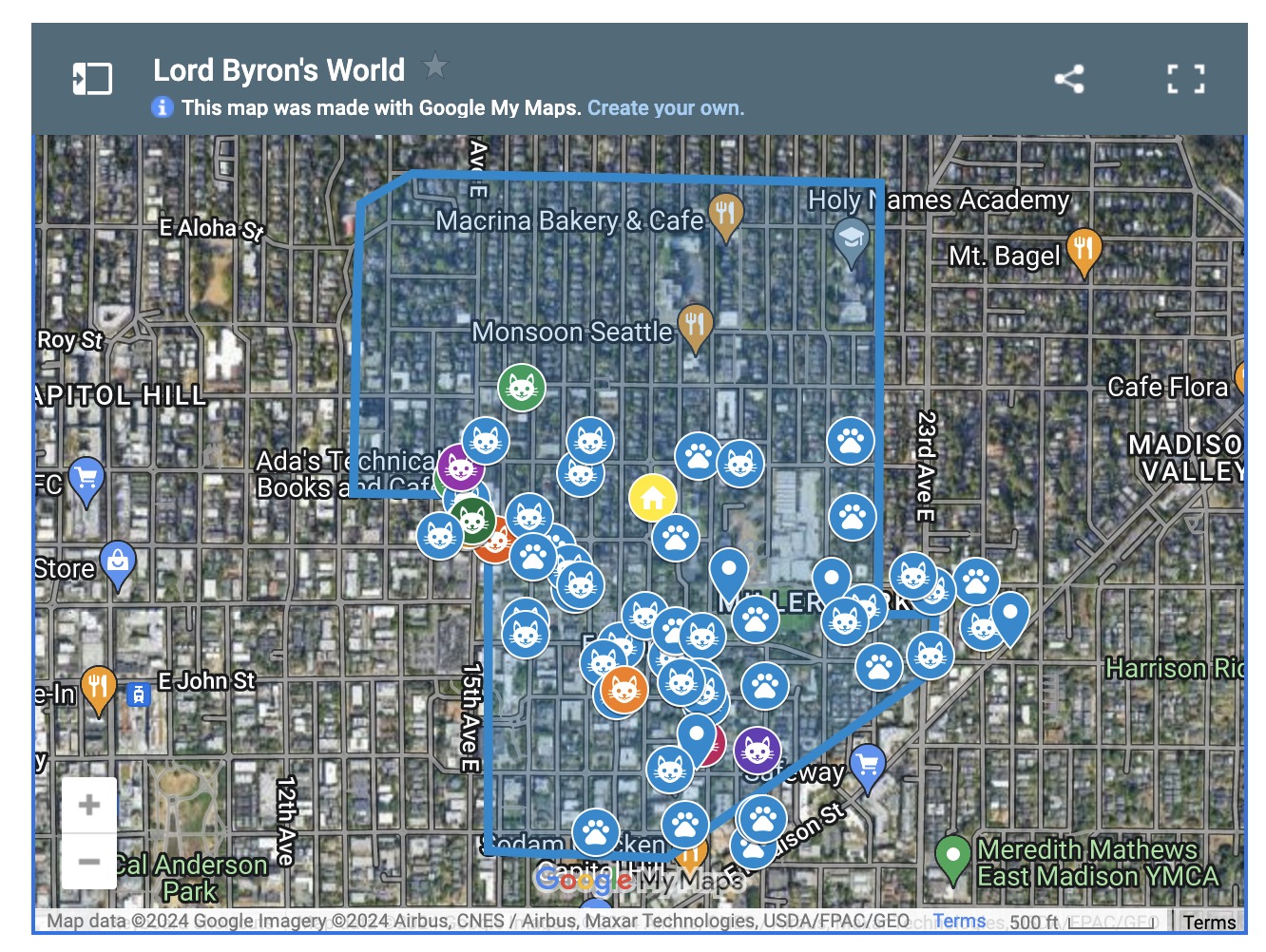Image resolution: width=1266 pixels, height=952 pixels.
Task: Click the green cat face marker
Action: click(522, 387)
